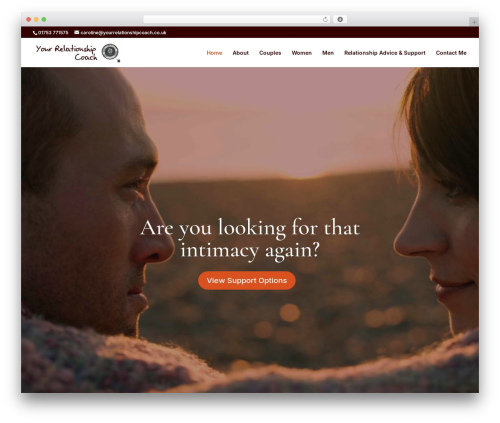Click the phone icon in top bar
This screenshot has width=500, height=423.
click(35, 33)
